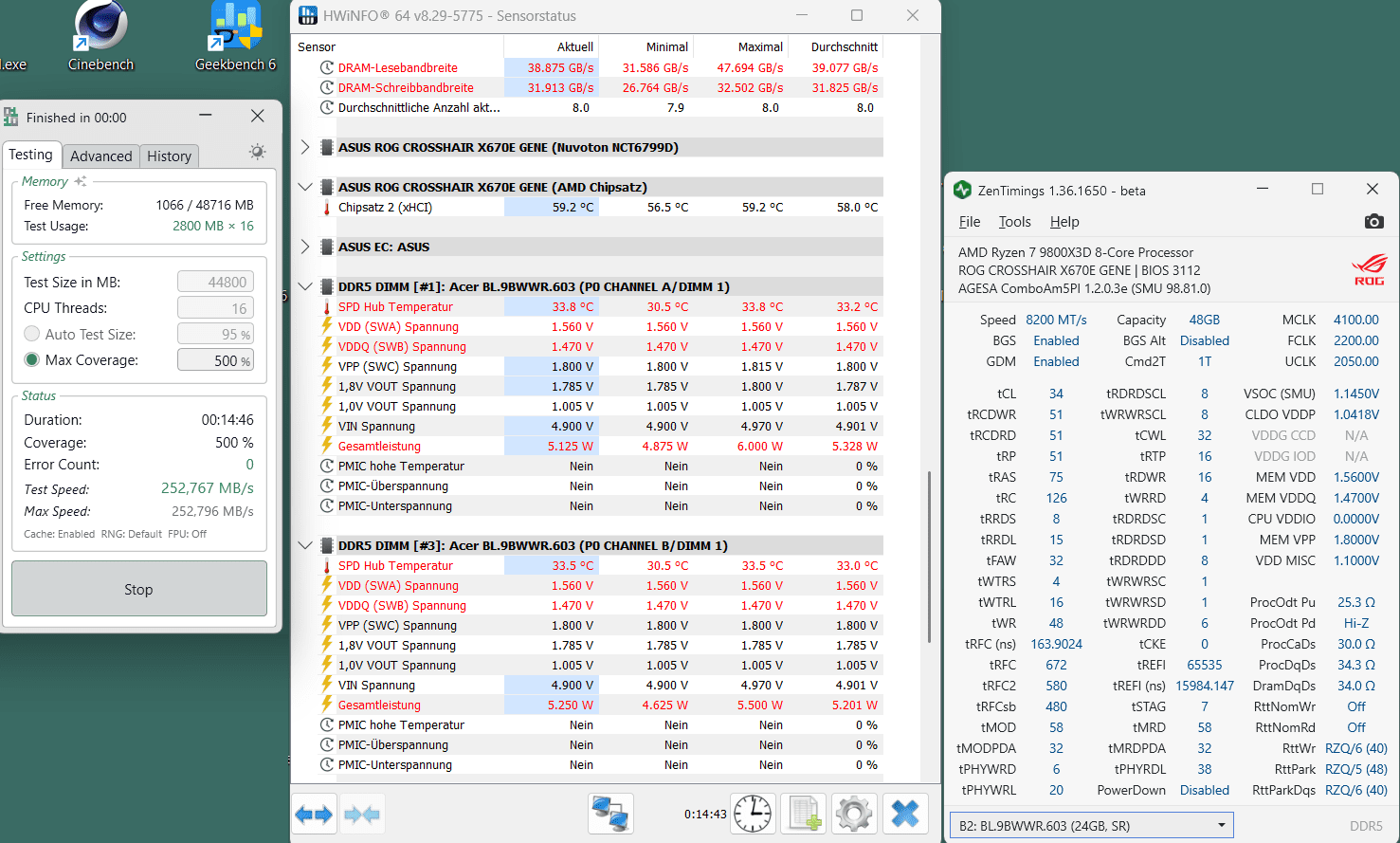Click the sparkle icon beside the Memory group label

[81, 181]
